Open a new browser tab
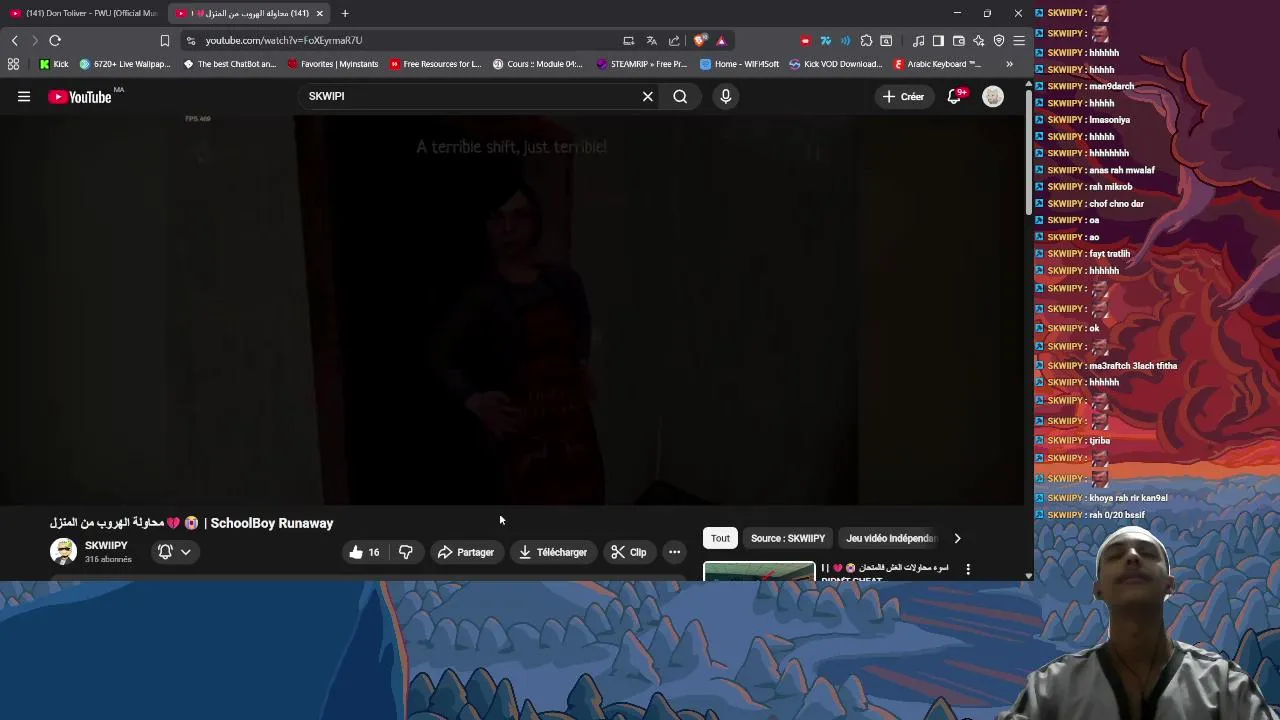This screenshot has height=720, width=1280. point(345,13)
